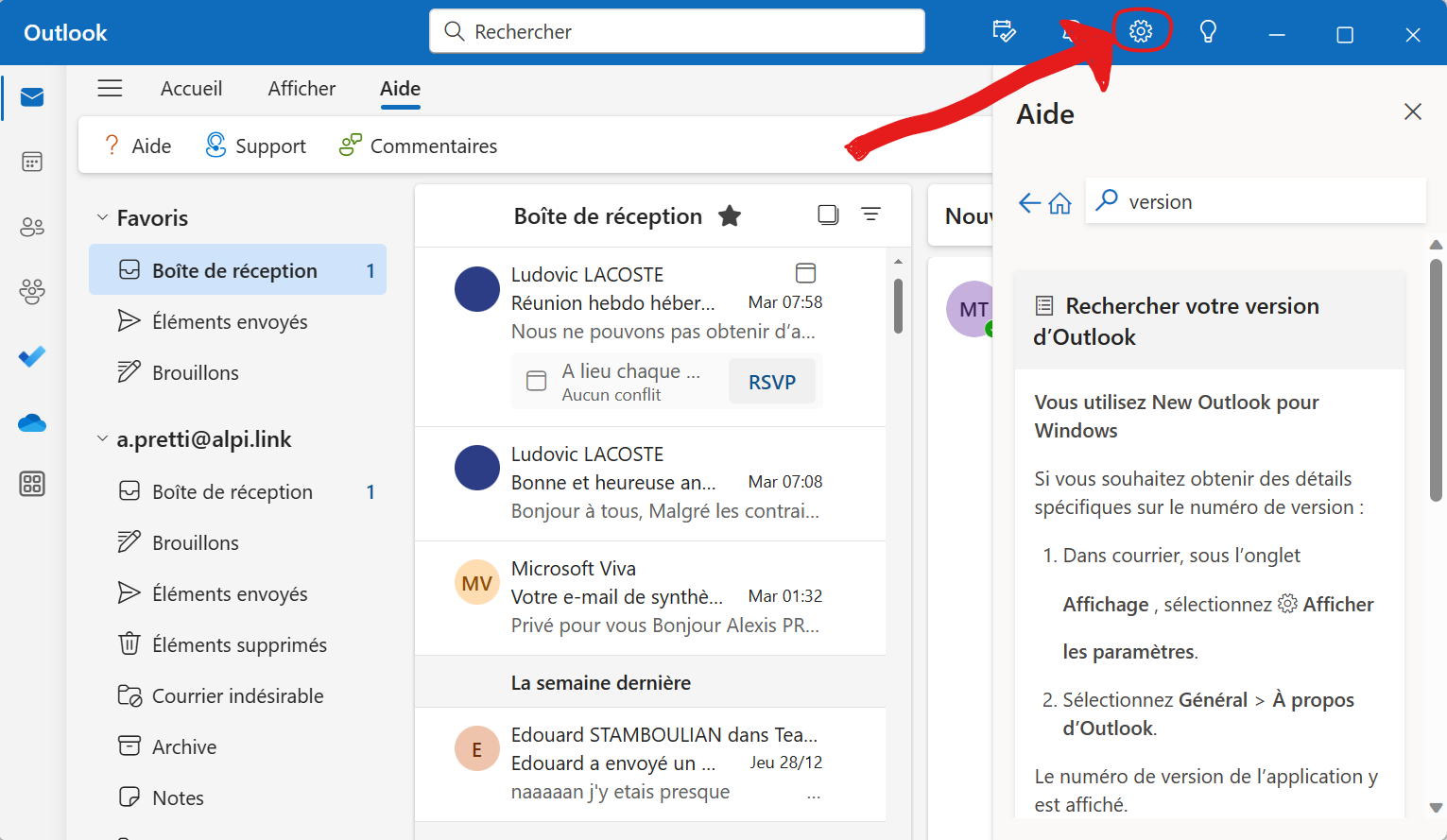Click the Aide question mark button
The width and height of the screenshot is (1447, 840).
click(x=138, y=146)
